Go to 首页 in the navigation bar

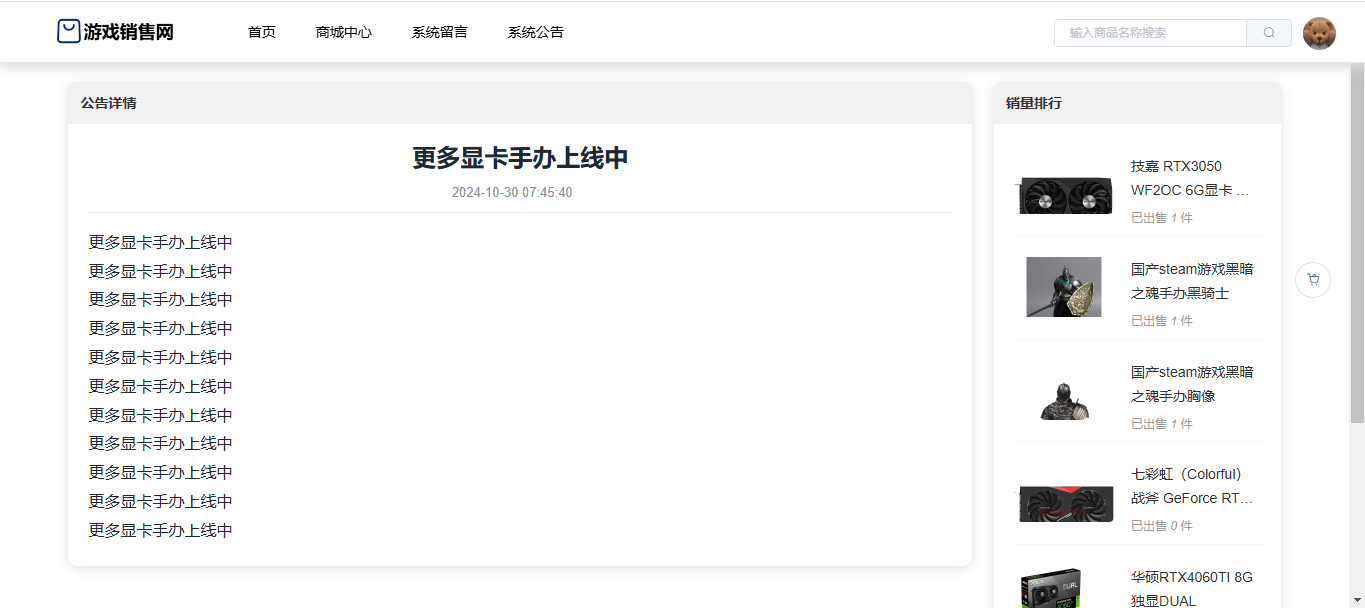(x=262, y=32)
